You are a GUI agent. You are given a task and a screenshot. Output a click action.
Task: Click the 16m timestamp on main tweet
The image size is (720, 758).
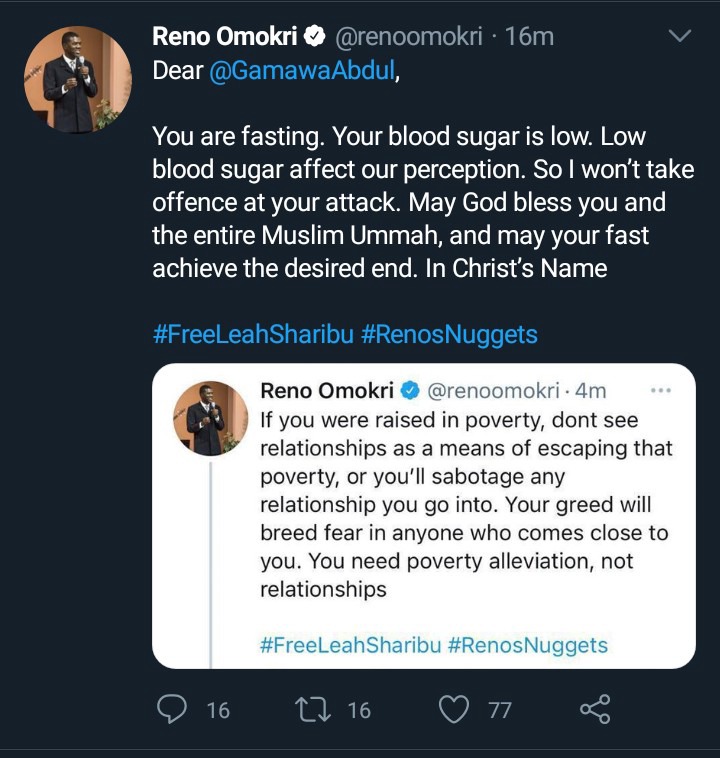(529, 37)
